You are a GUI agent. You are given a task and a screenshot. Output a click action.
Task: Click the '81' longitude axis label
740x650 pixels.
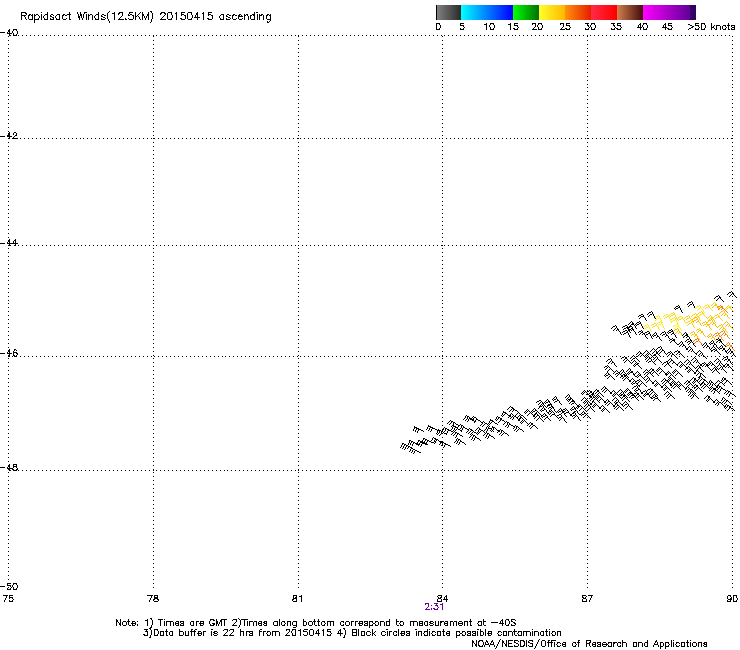click(x=297, y=599)
